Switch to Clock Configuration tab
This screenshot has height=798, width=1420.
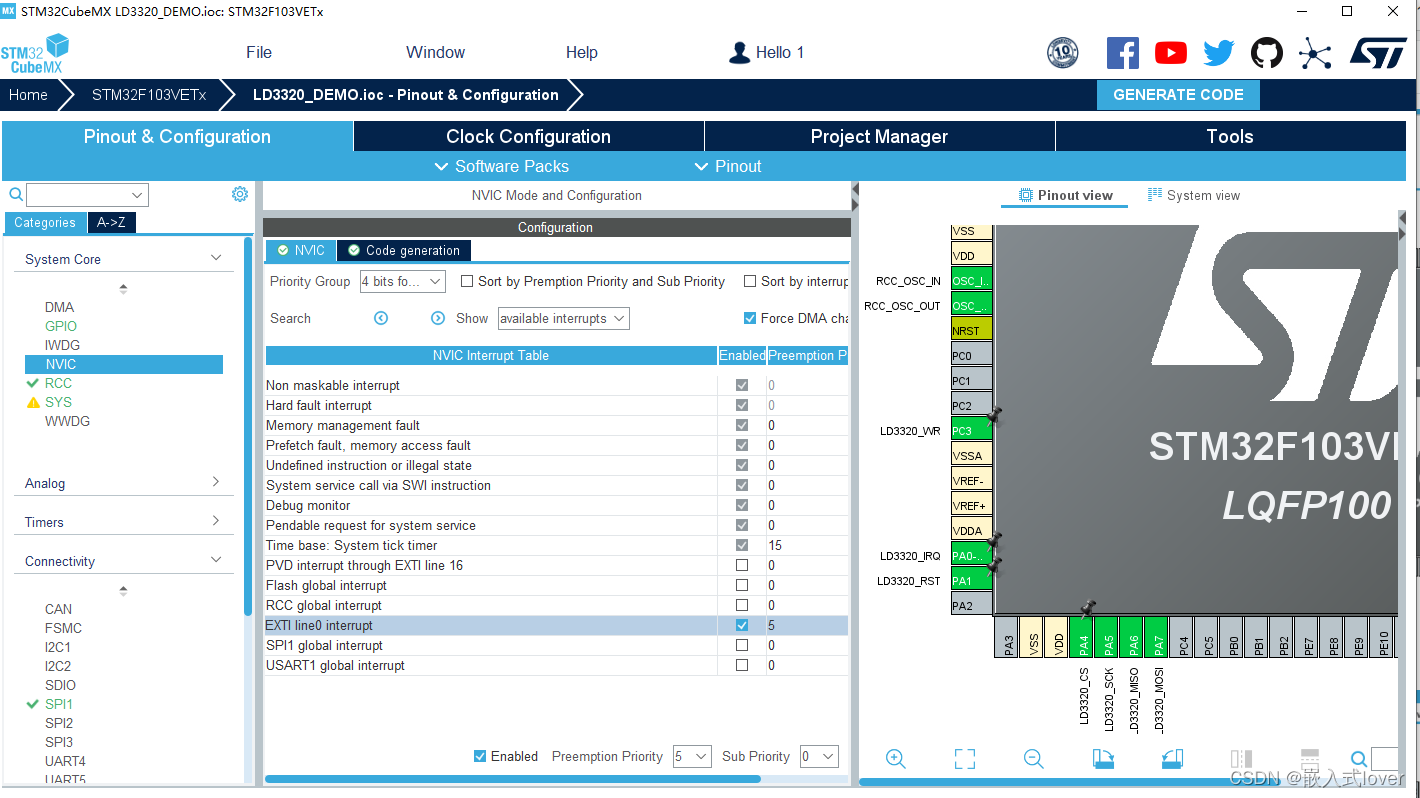[528, 137]
